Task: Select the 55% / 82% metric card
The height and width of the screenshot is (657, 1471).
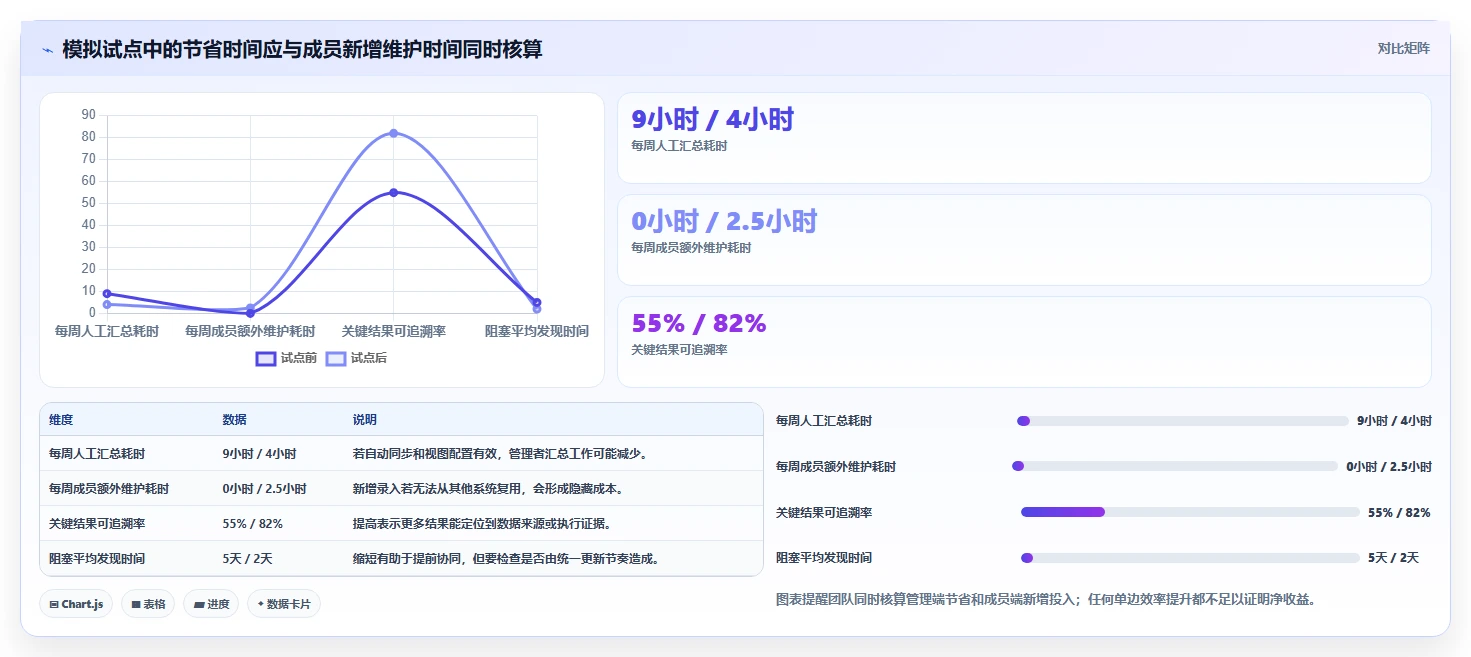Action: coord(1024,342)
